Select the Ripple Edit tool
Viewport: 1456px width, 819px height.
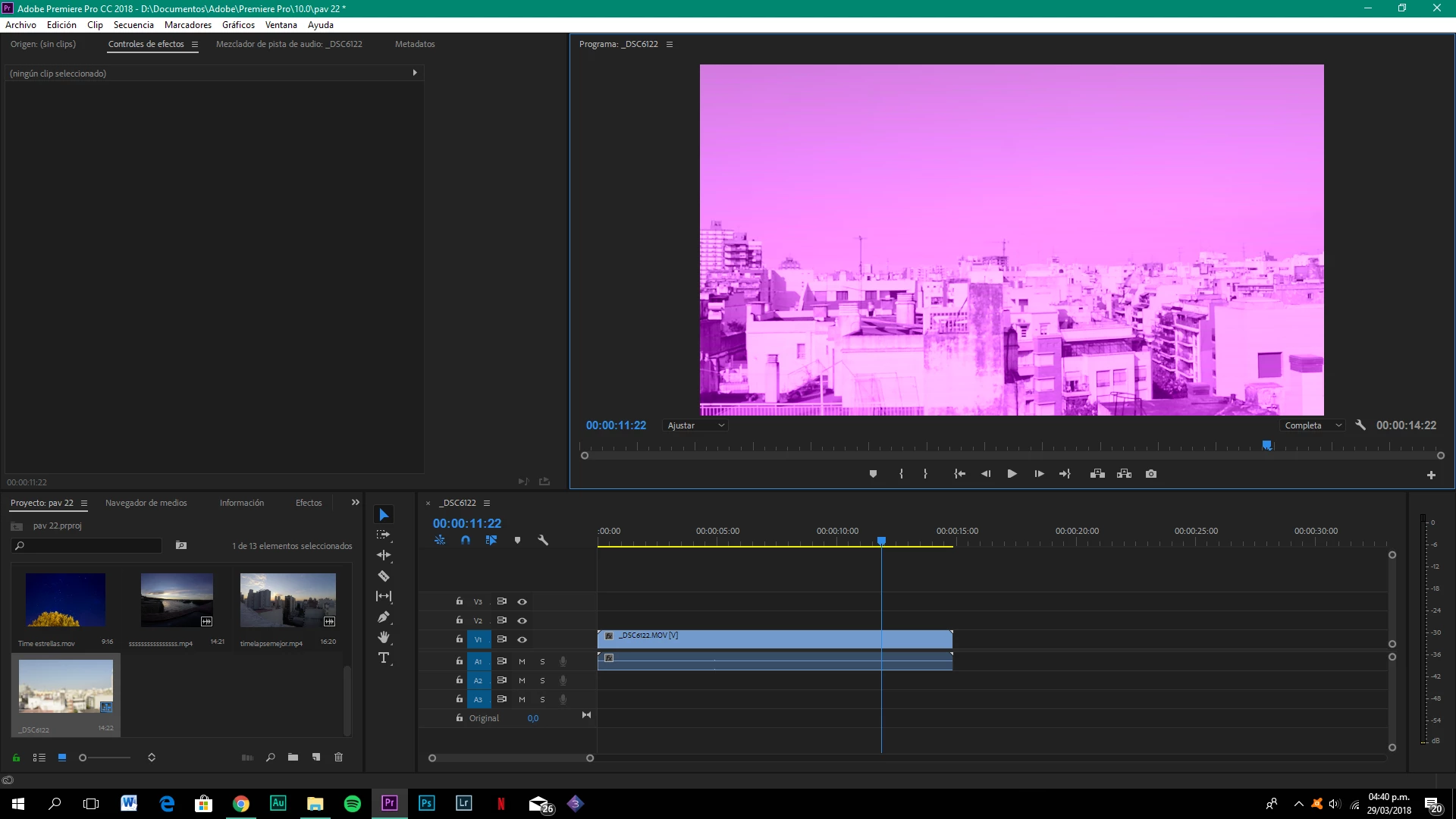coord(384,555)
